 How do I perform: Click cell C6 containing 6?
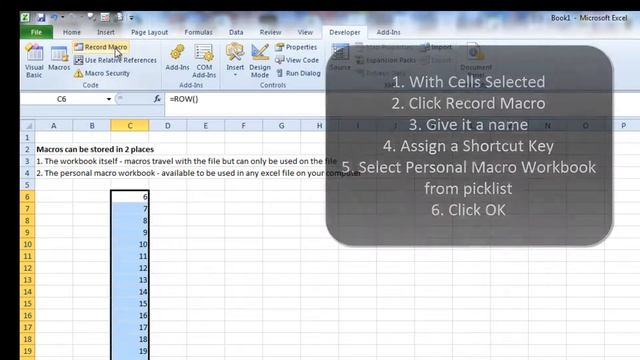130,197
